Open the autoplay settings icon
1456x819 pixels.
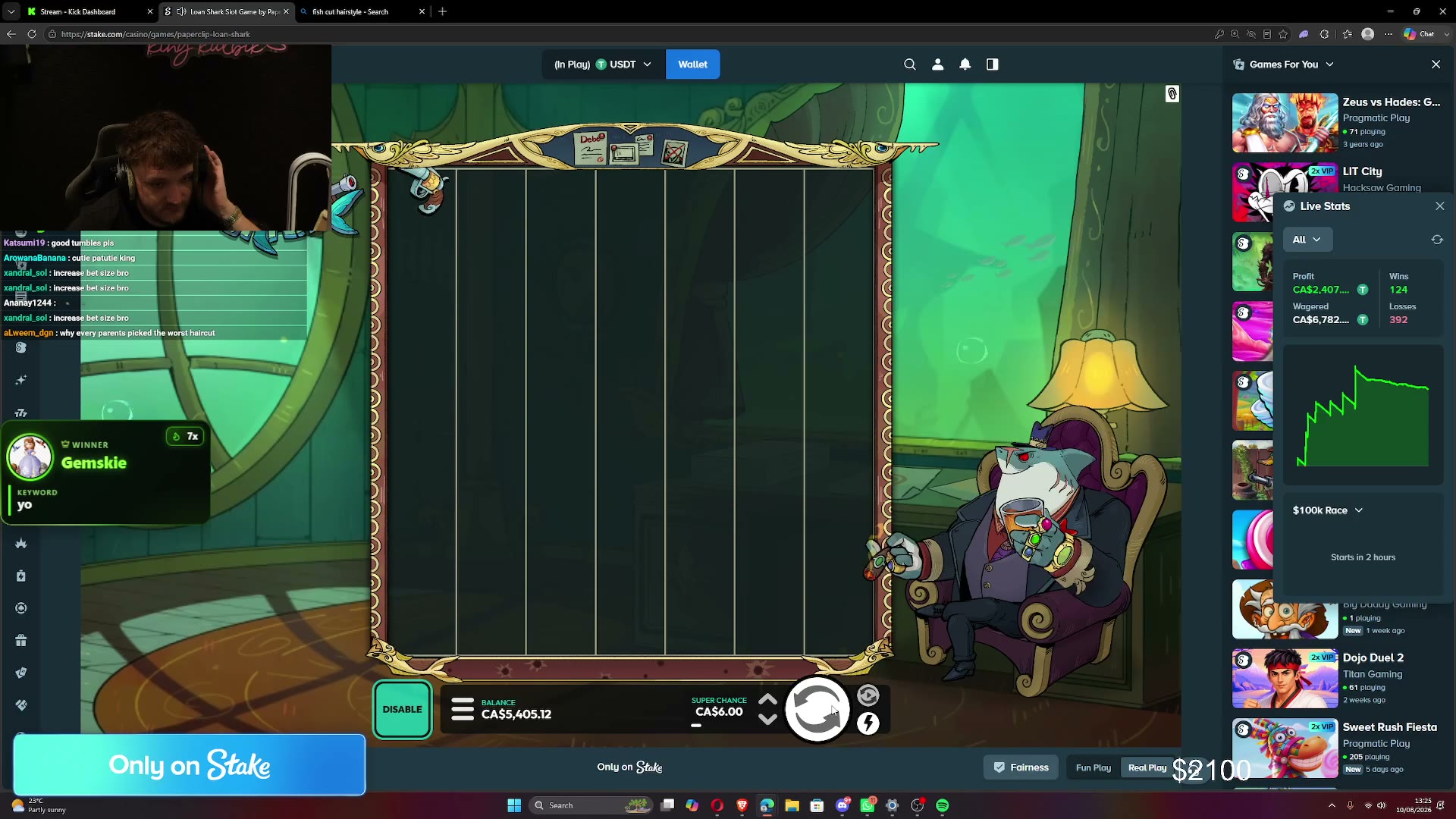click(x=868, y=695)
